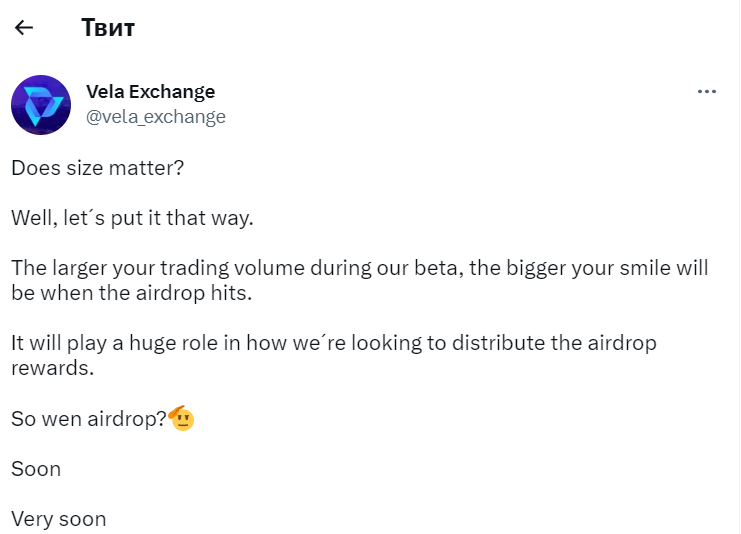Click the "Твит" page heading
This screenshot has width=741, height=534.
108,28
